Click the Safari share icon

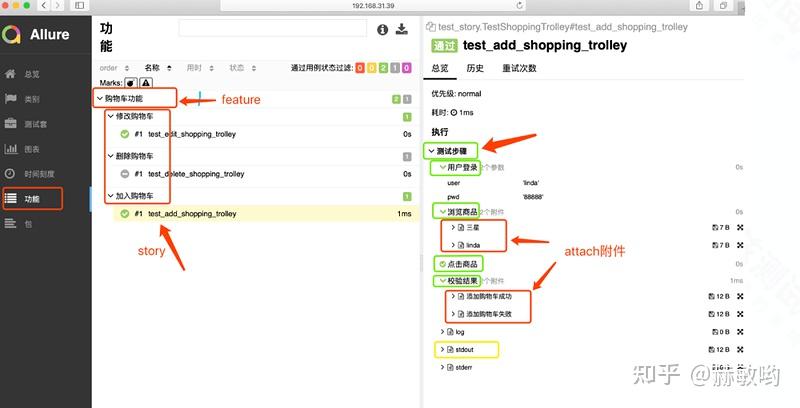click(x=699, y=5)
